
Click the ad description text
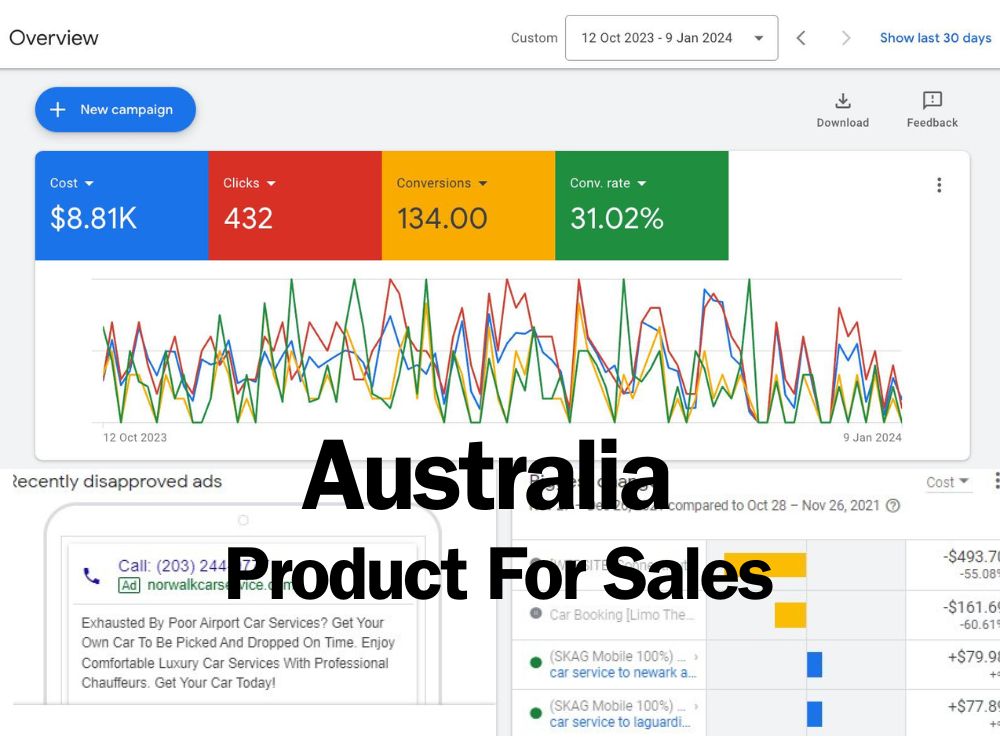(238, 652)
